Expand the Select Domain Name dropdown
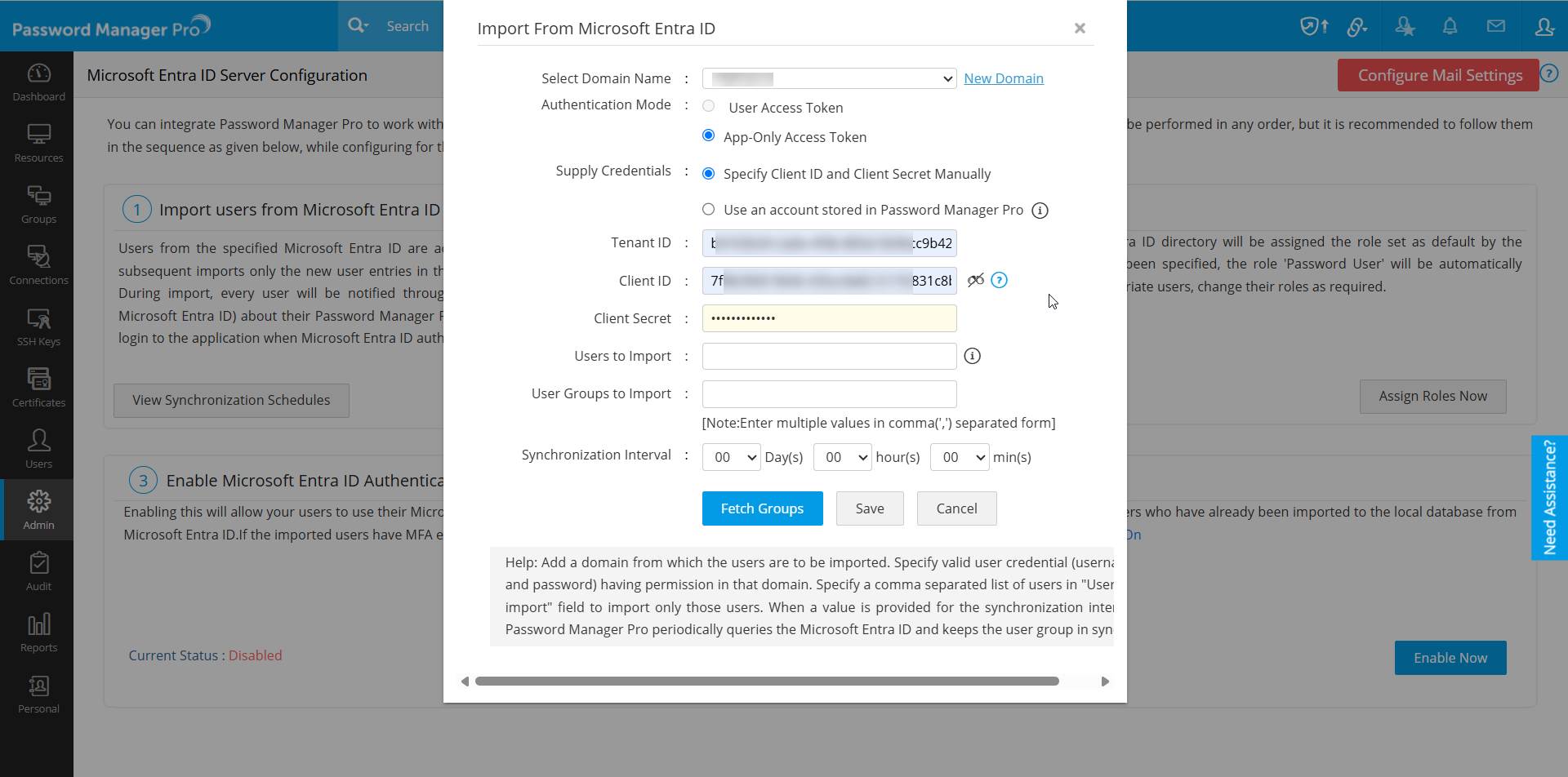Screen dimensions: 1568x777 tap(829, 78)
